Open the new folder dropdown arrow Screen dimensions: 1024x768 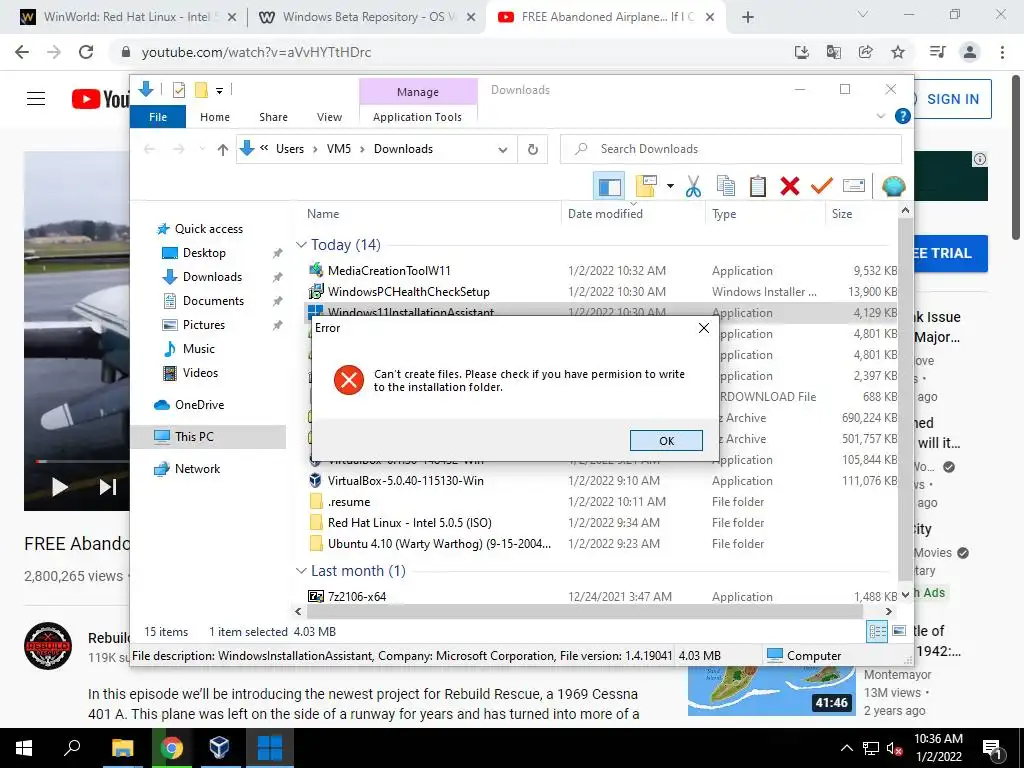pos(670,186)
